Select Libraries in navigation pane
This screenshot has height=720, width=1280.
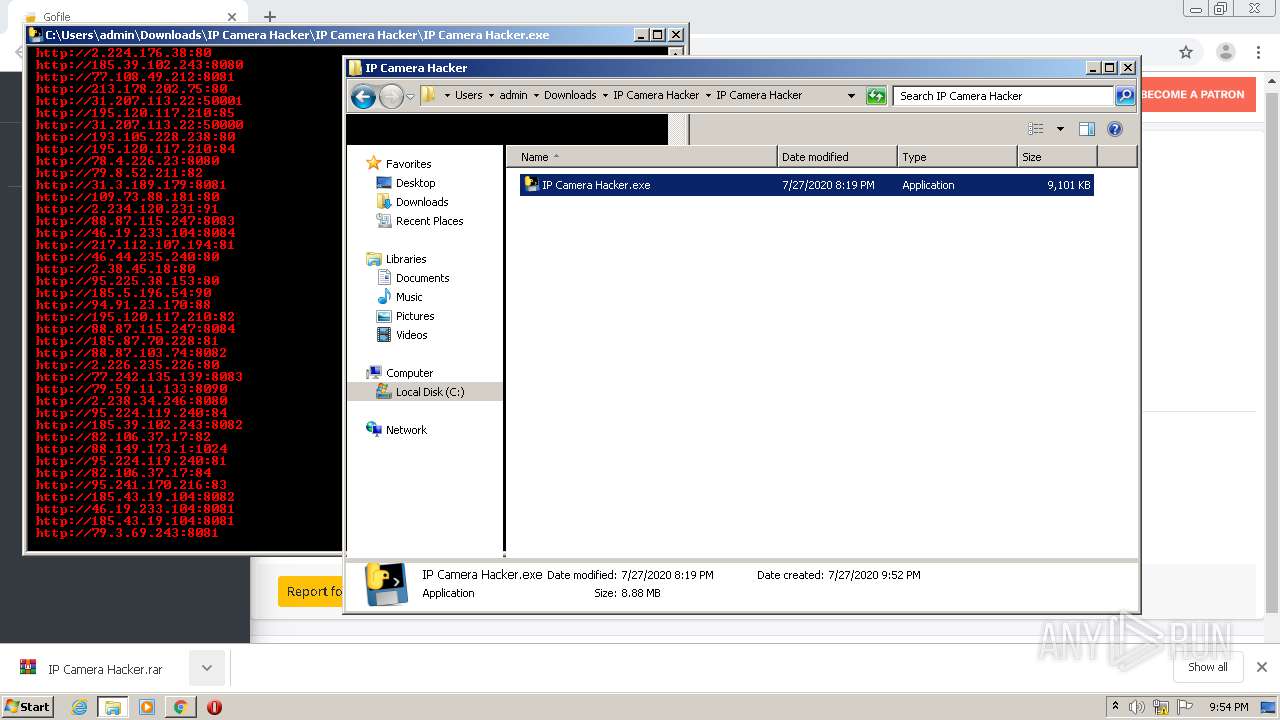tap(406, 259)
